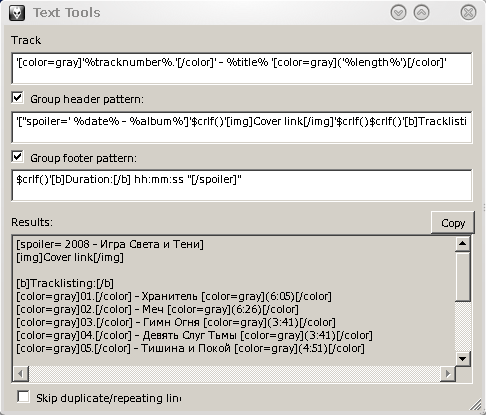The height and width of the screenshot is (415, 486).
Task: Click inside the Track pattern field
Action: tap(242, 68)
